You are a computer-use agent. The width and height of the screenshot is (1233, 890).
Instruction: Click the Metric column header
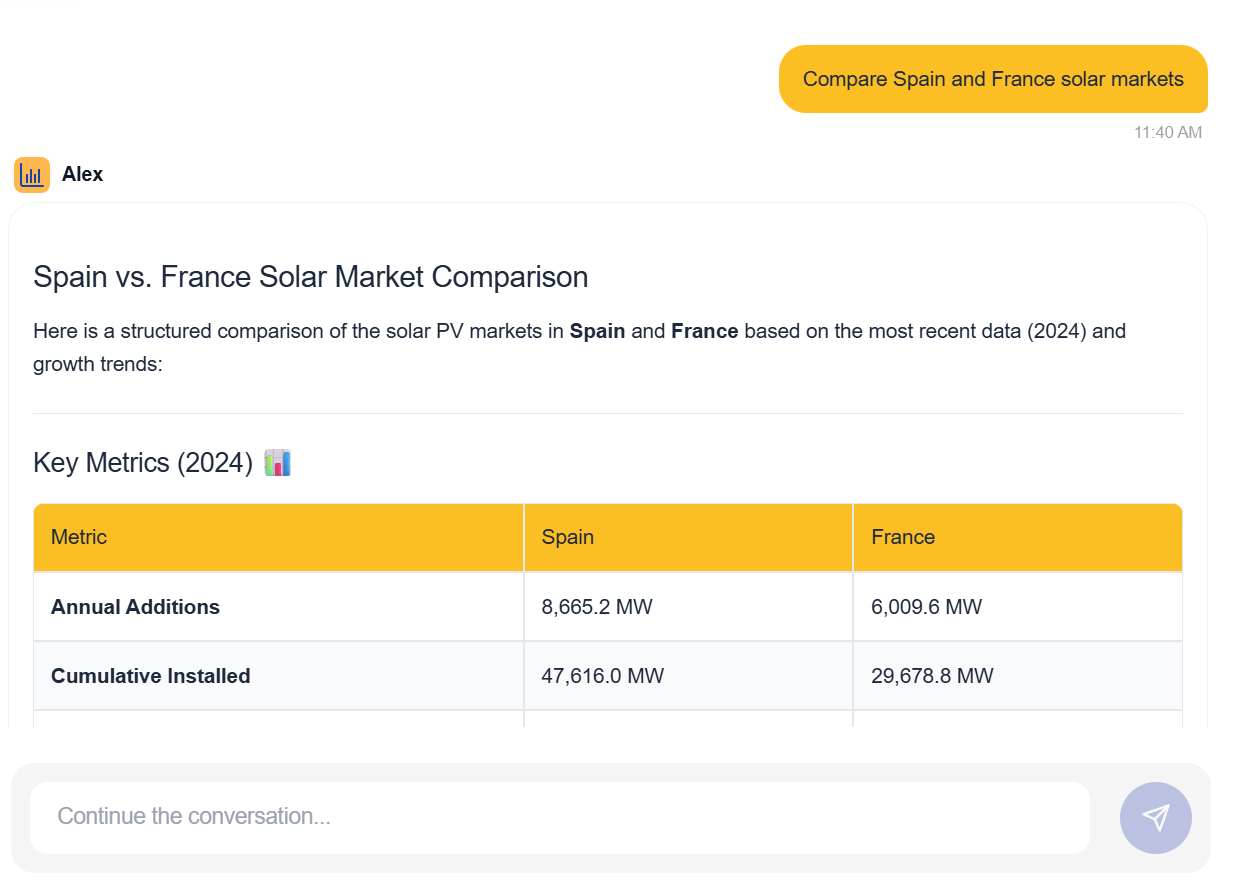(79, 537)
